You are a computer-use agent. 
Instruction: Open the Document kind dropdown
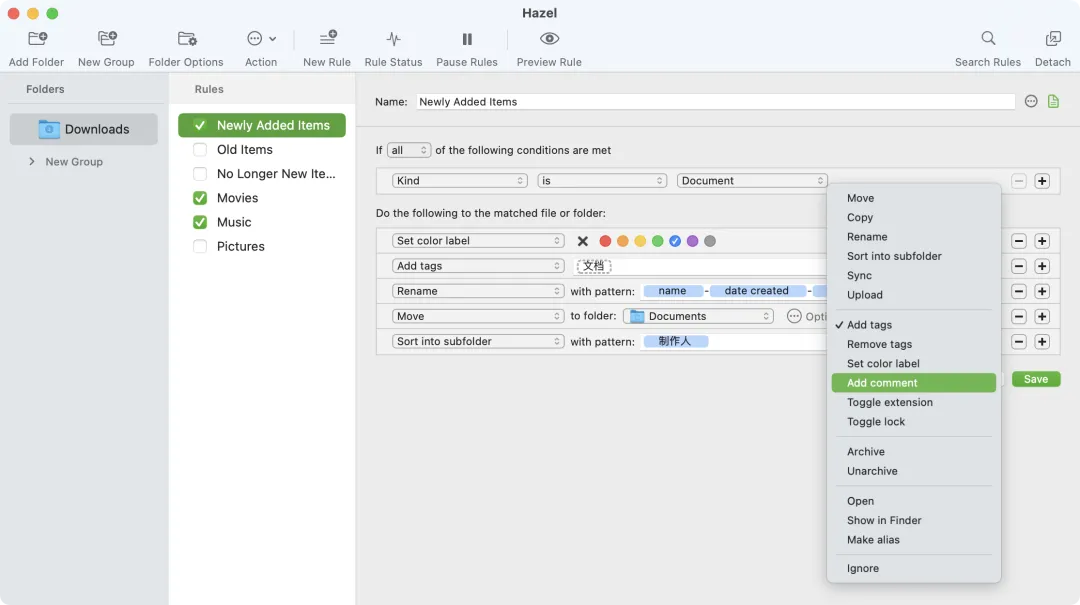[x=752, y=181]
